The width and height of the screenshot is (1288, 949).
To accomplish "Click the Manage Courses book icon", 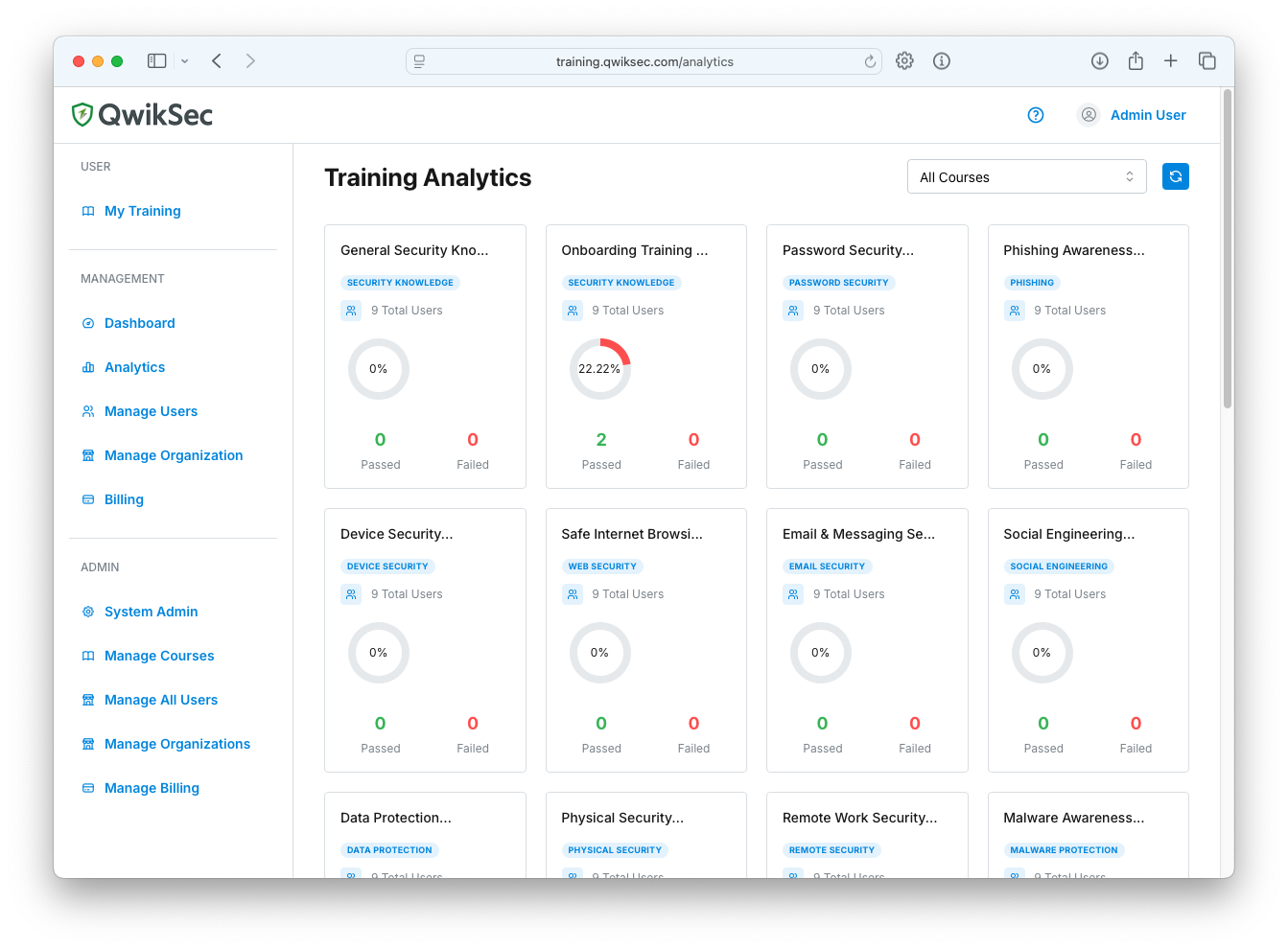I will [x=88, y=656].
